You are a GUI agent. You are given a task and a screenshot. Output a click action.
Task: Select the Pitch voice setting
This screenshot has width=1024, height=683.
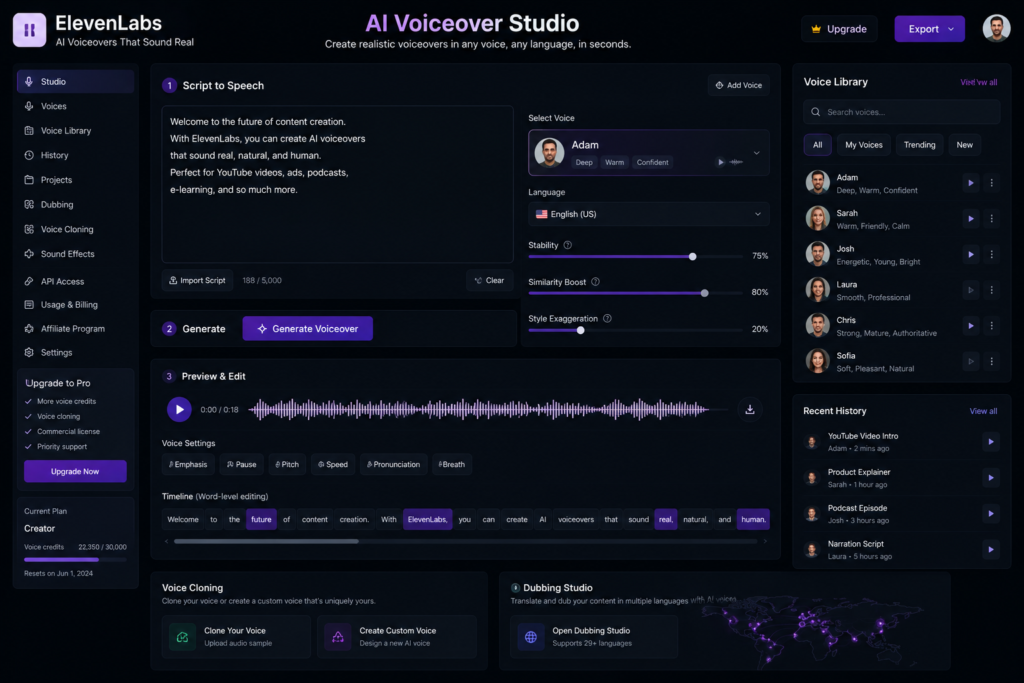point(287,464)
